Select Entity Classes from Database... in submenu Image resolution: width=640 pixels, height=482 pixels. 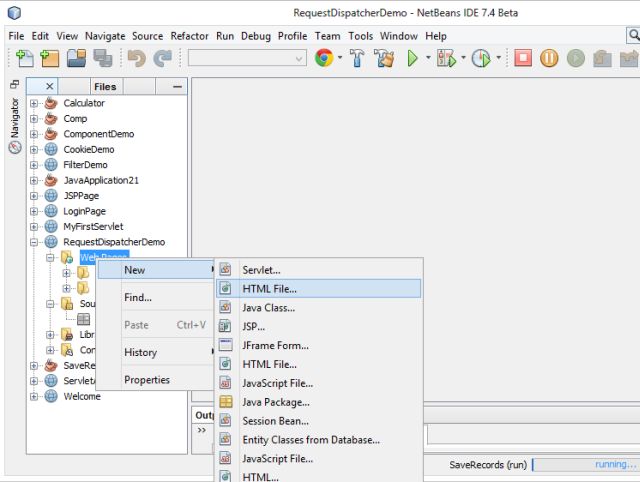[x=318, y=440]
